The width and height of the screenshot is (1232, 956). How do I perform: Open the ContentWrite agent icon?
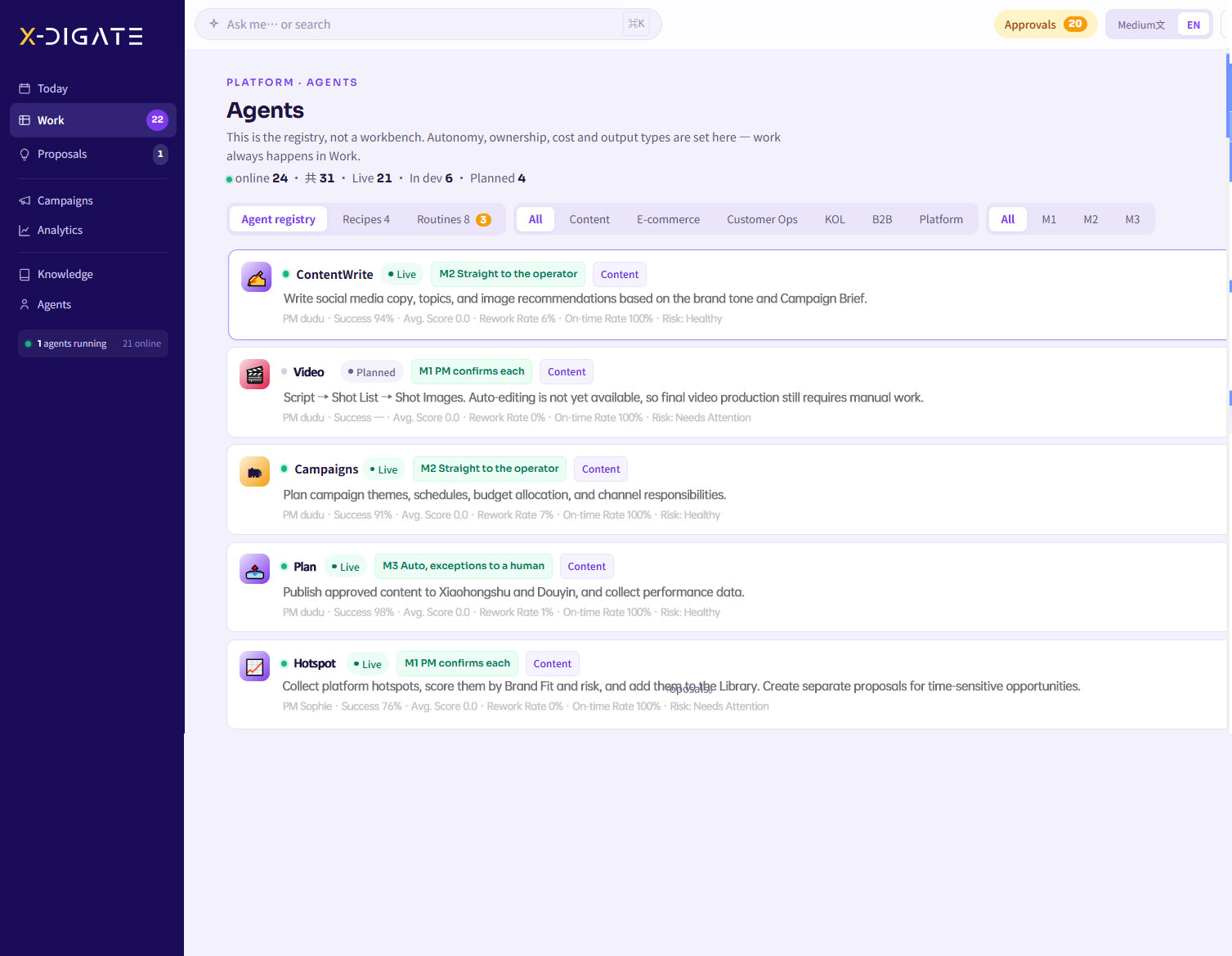tap(256, 277)
